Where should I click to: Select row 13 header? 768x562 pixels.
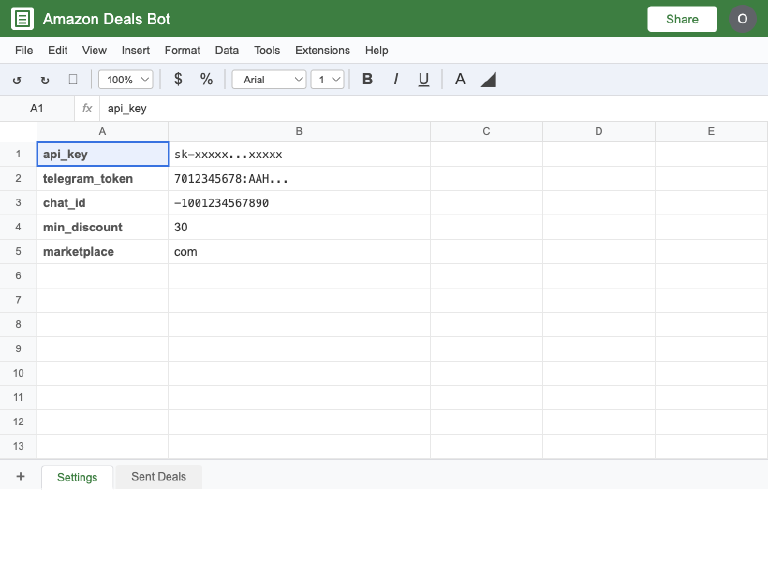[18, 446]
